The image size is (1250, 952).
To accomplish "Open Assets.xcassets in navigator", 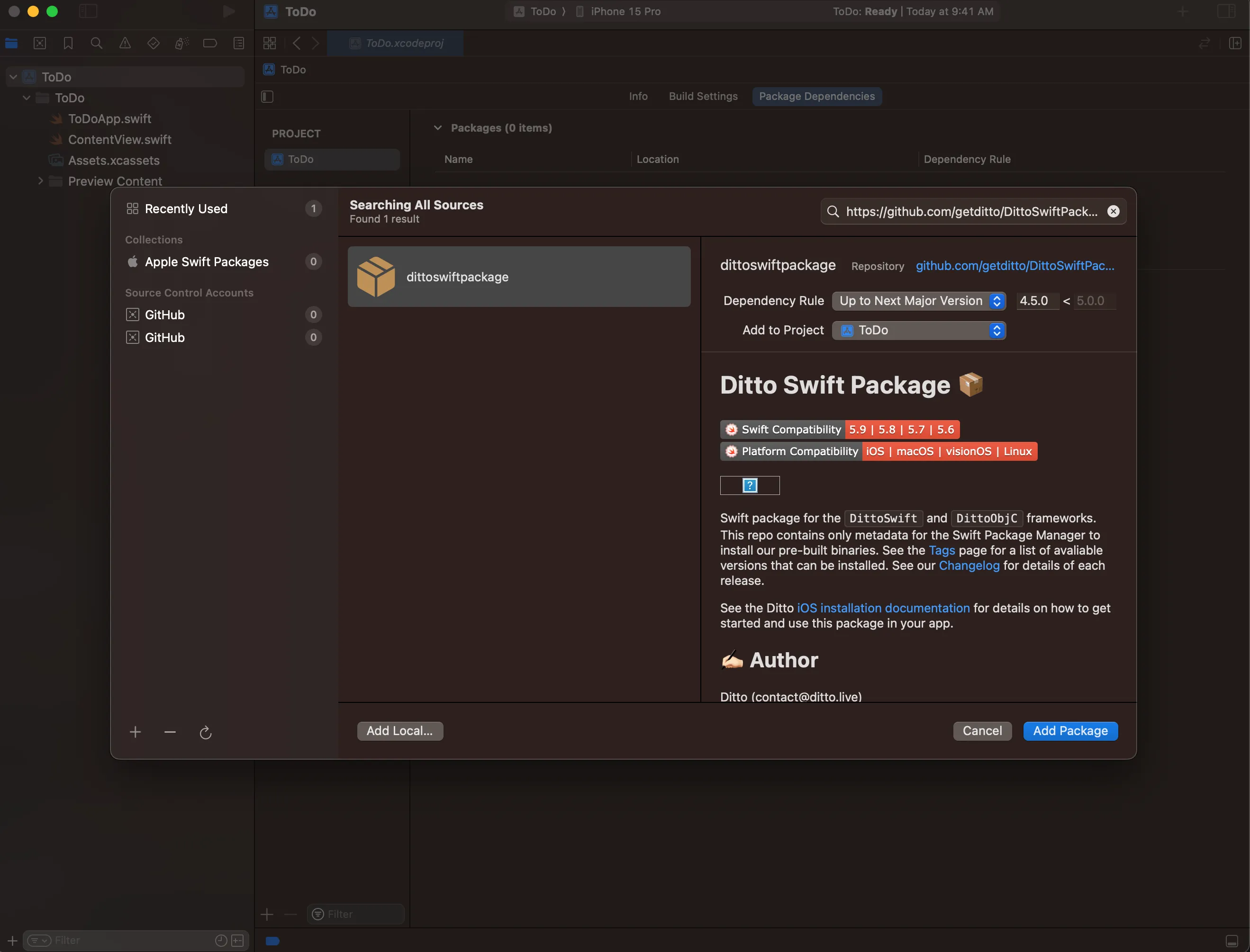I will tap(113, 161).
